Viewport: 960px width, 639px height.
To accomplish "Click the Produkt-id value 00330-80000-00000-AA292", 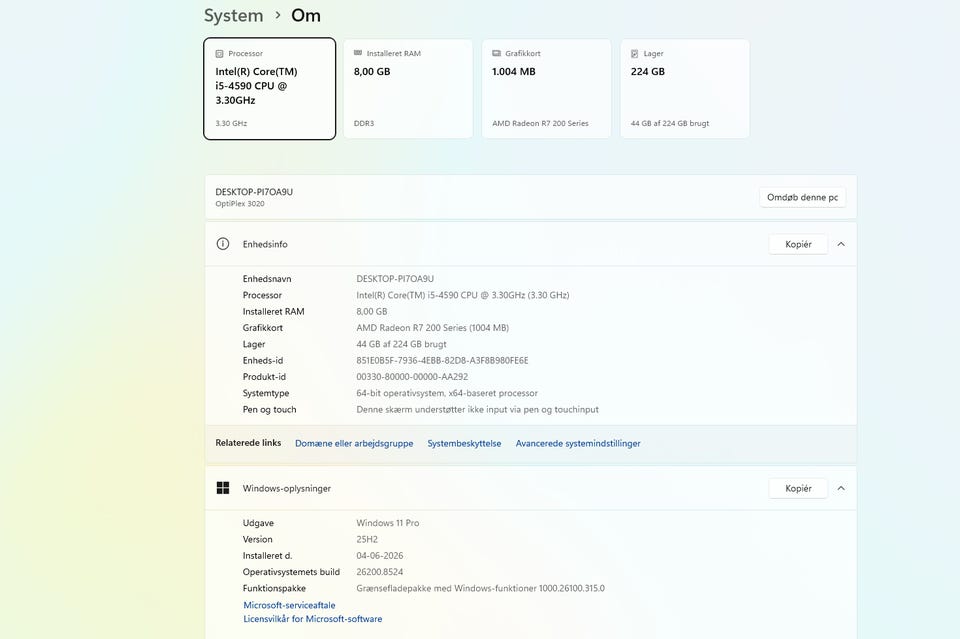I will pos(412,377).
